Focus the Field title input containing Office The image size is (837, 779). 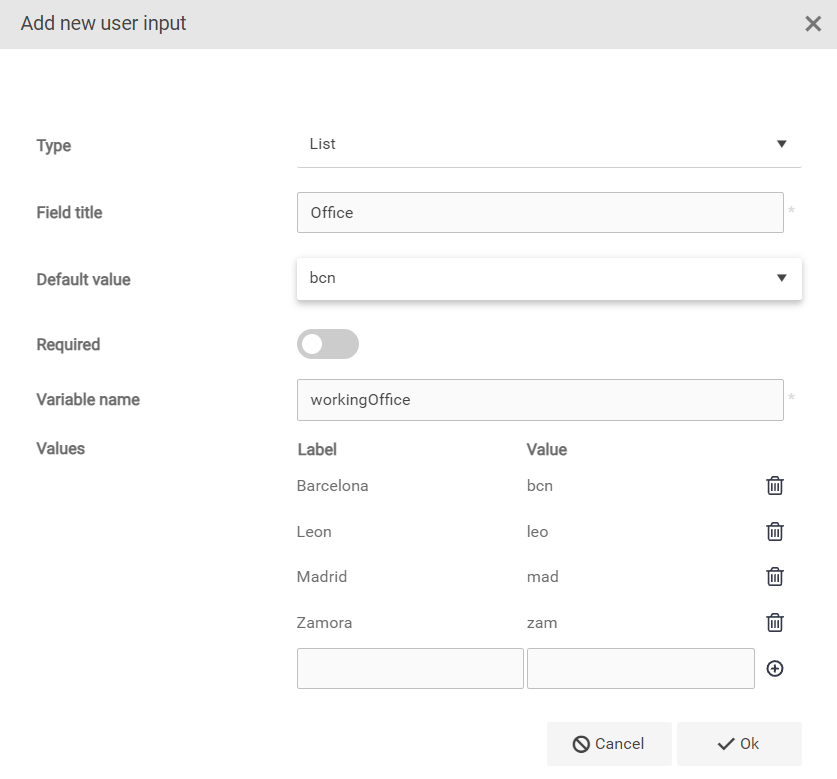[x=540, y=213]
